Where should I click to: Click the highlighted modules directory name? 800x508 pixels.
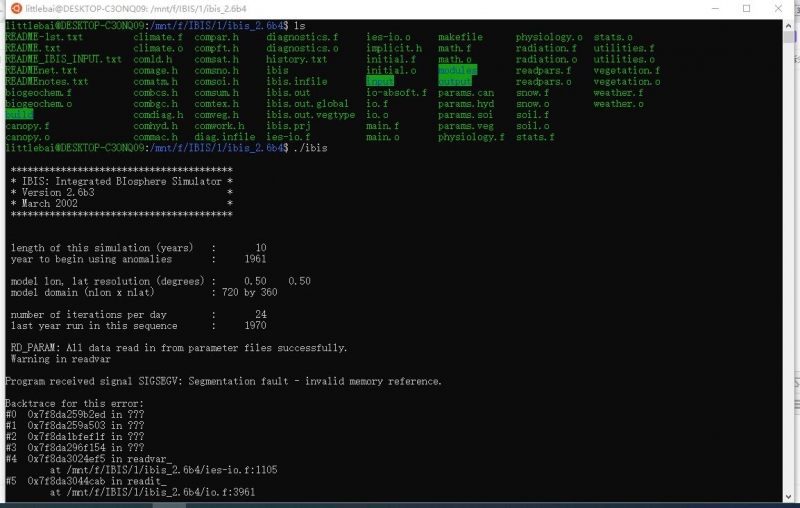click(457, 71)
